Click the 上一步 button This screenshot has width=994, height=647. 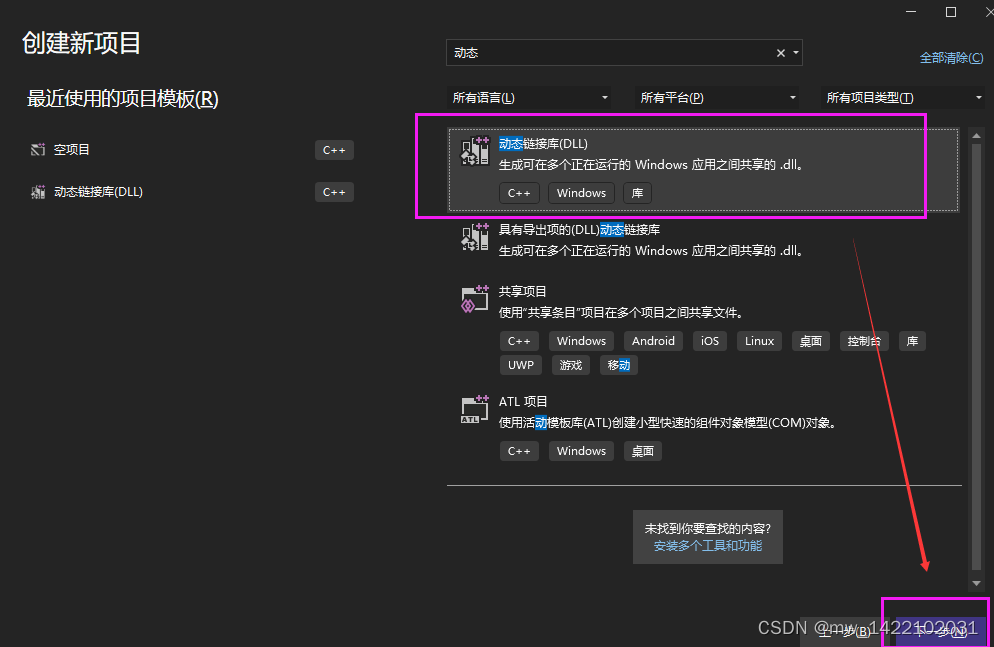[x=843, y=629]
